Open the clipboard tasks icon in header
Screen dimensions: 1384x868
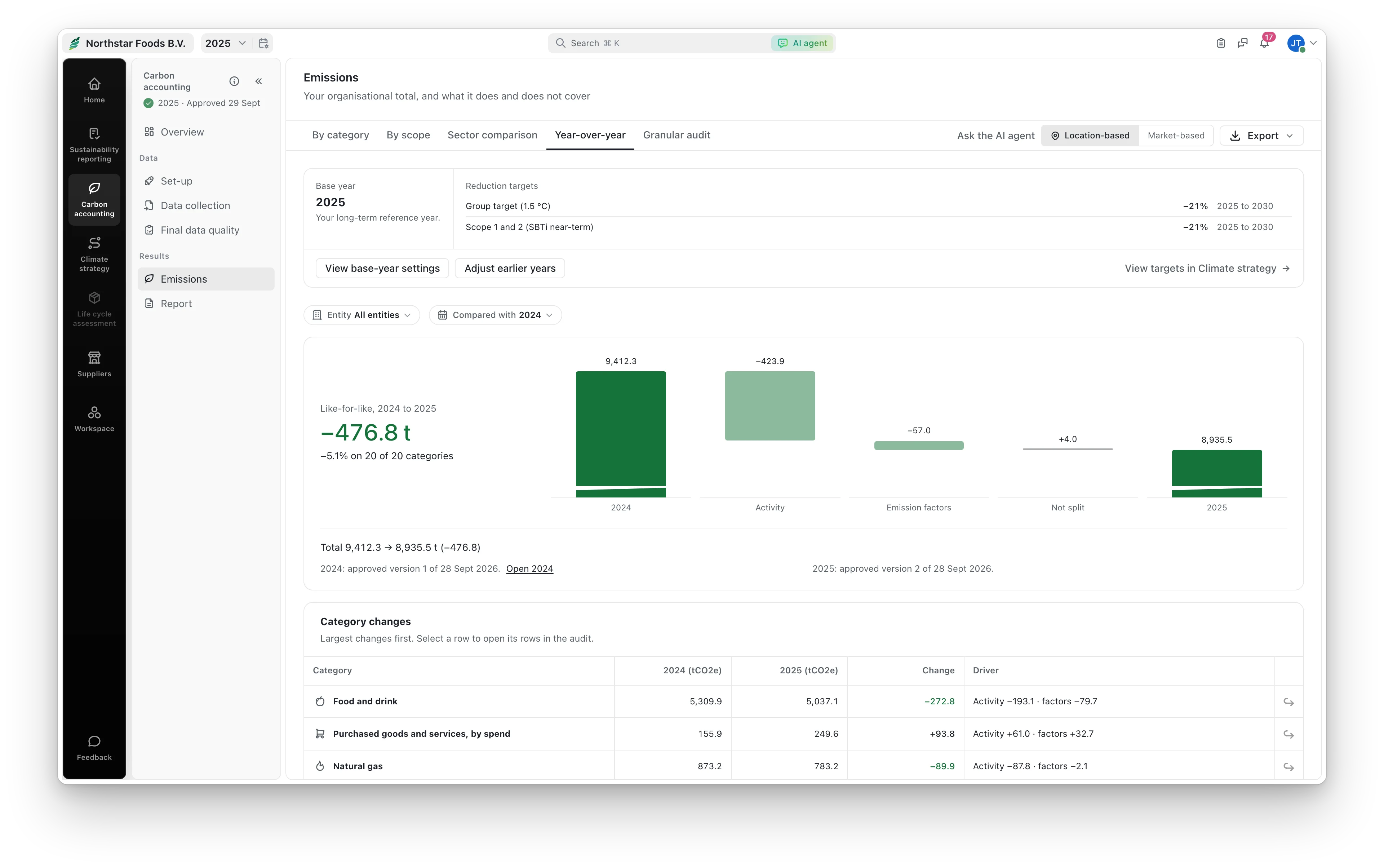click(1221, 43)
